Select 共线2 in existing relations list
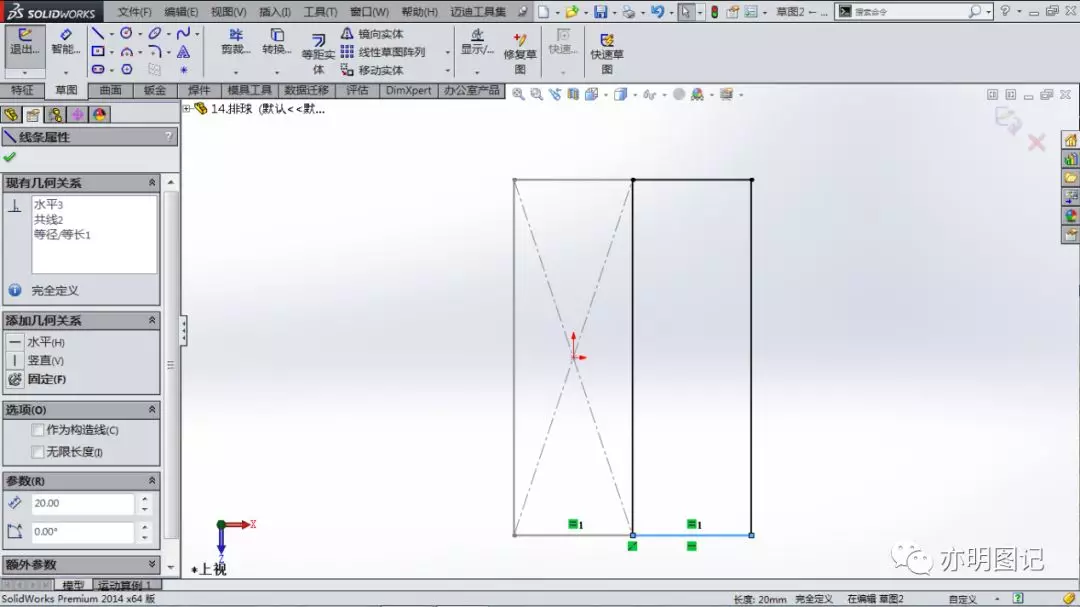Screen dimensions: 1080x607 tap(48, 220)
